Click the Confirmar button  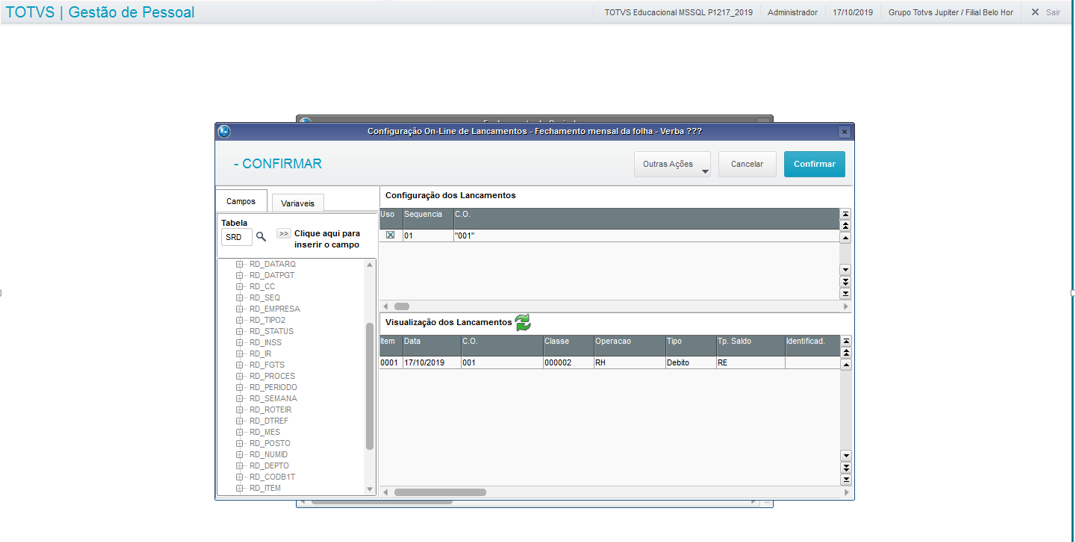click(814, 164)
